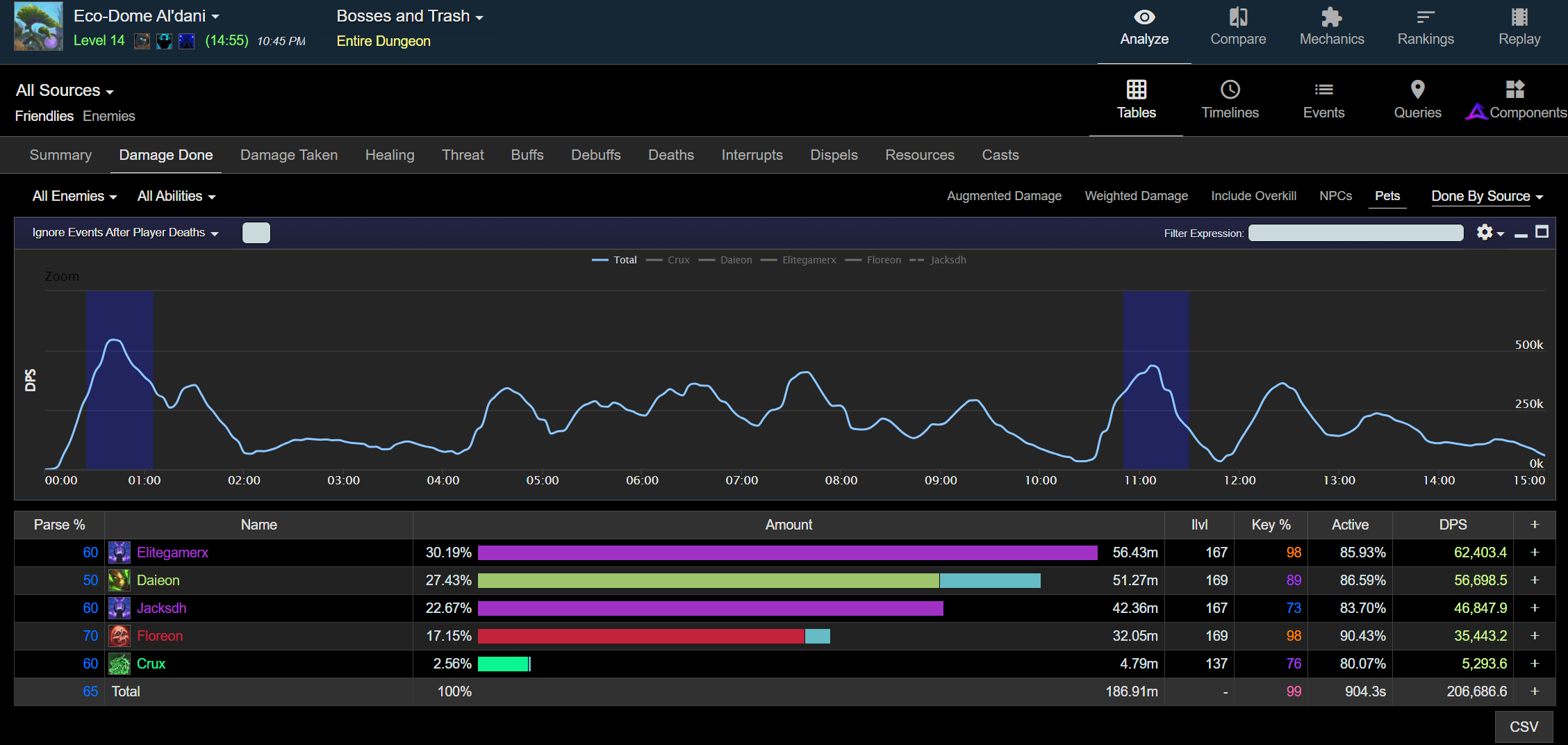Switch to the Healing tab
Viewport: 1568px width, 745px height.
click(390, 155)
